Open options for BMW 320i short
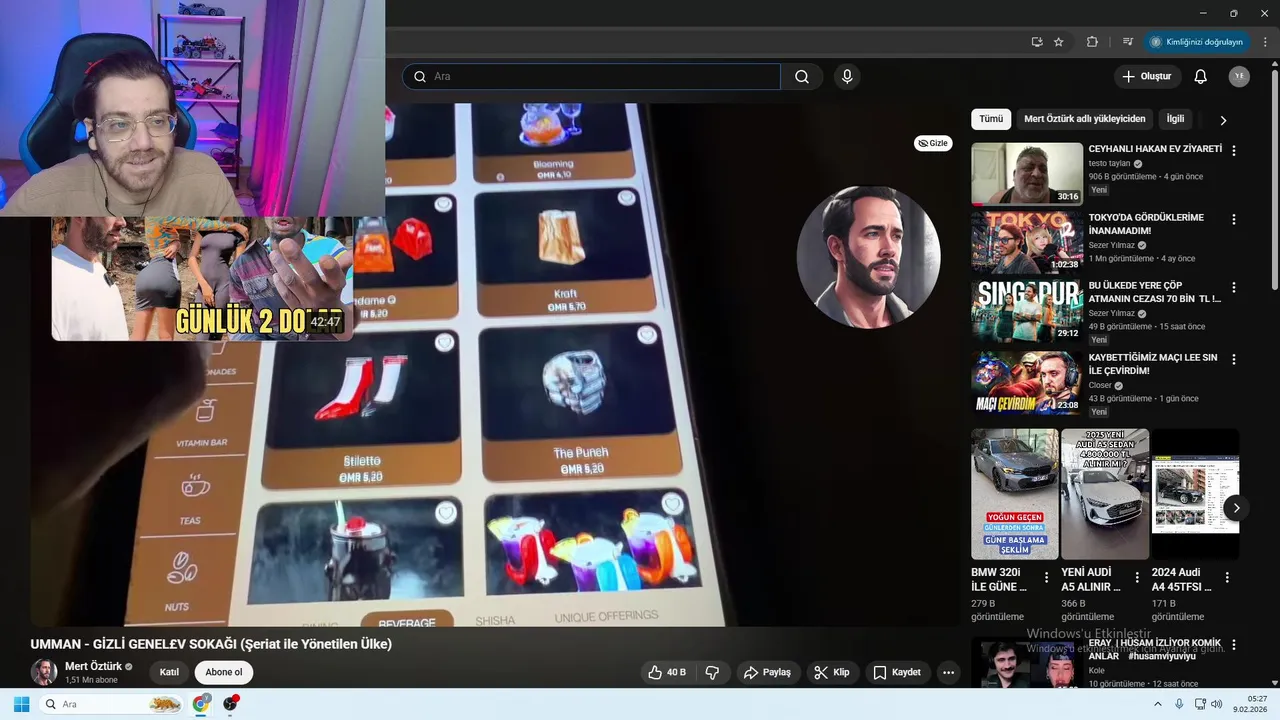Image resolution: width=1280 pixels, height=720 pixels. [1047, 577]
